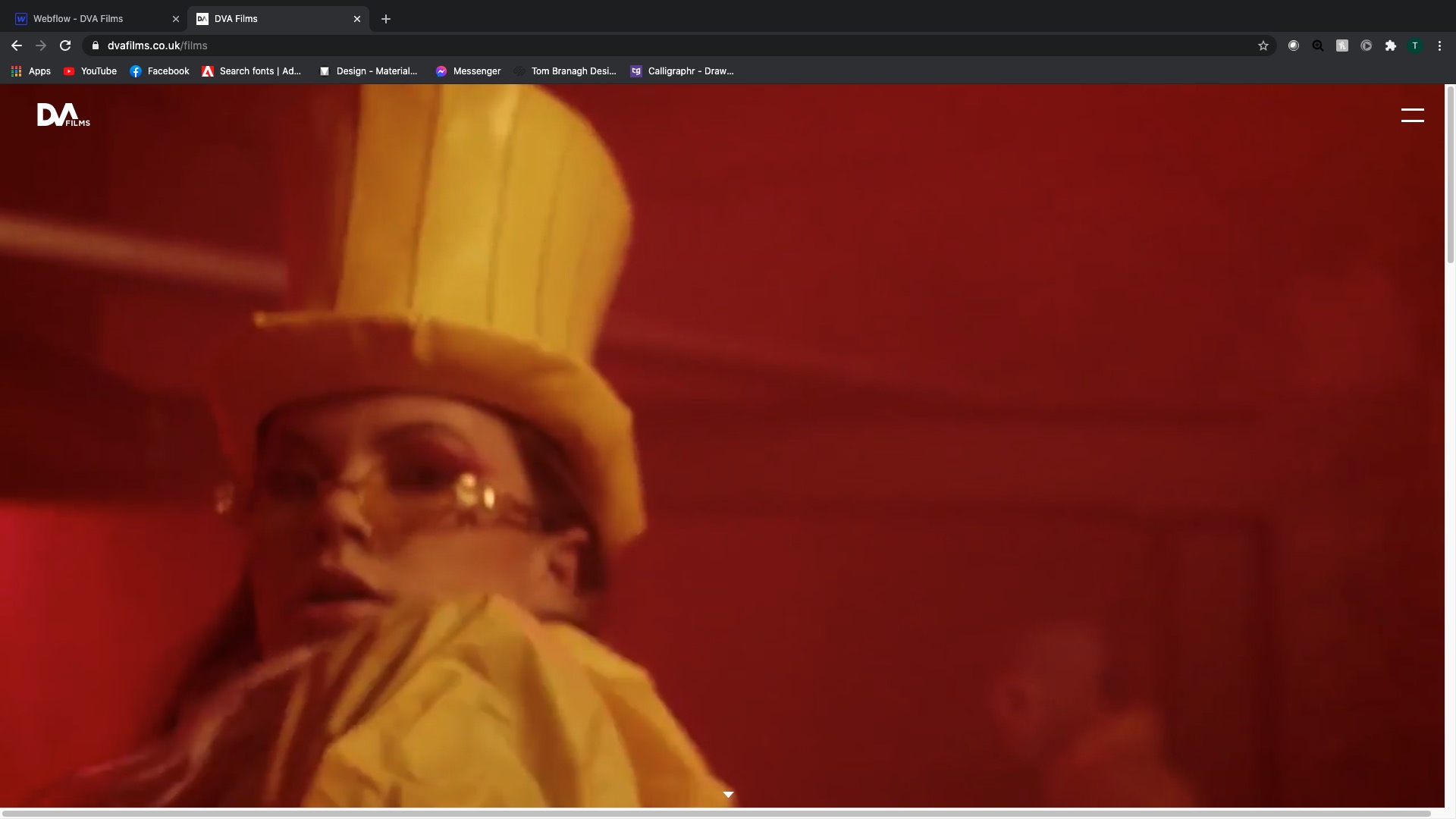Click the DVA Films logo
1456x819 pixels.
click(x=64, y=115)
